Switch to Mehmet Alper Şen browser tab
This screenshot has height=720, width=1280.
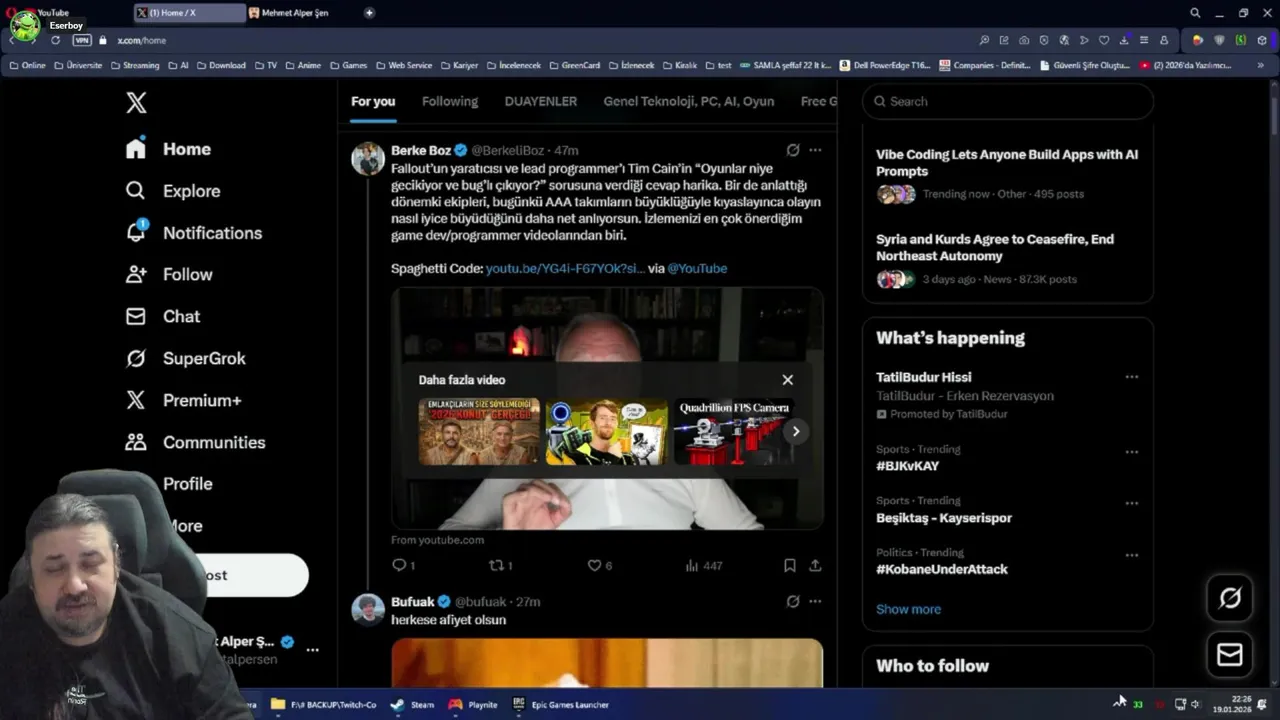click(295, 13)
